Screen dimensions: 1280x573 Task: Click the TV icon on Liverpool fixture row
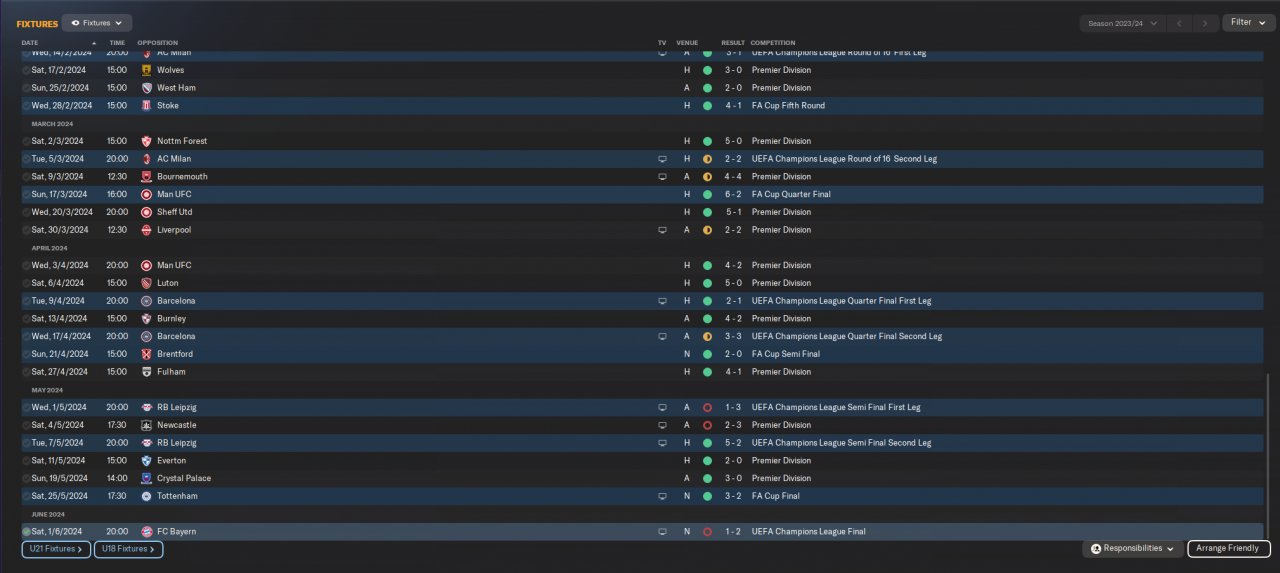pyautogui.click(x=662, y=230)
